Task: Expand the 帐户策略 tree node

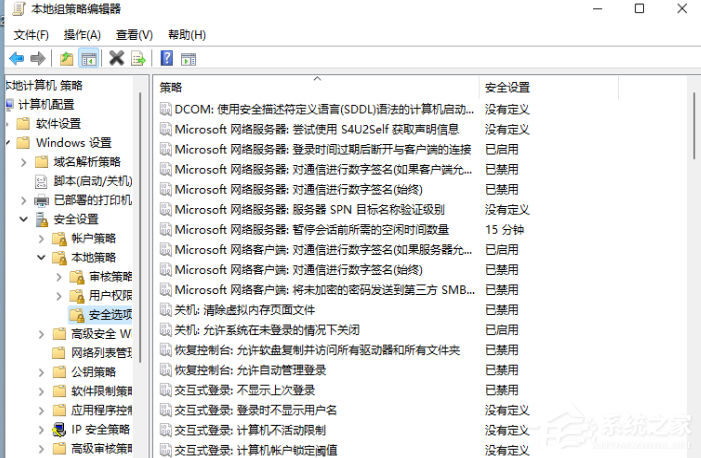Action: pyautogui.click(x=39, y=238)
